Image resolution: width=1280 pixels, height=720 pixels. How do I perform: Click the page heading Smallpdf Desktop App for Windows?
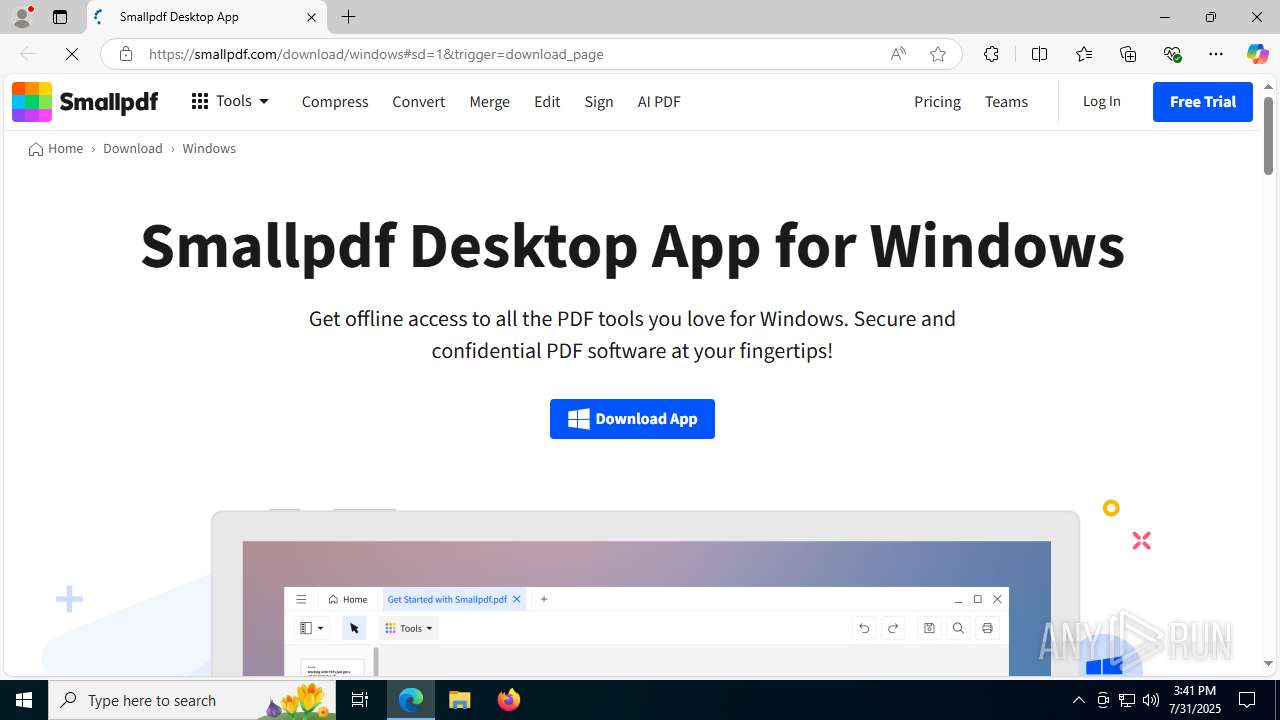[632, 245]
